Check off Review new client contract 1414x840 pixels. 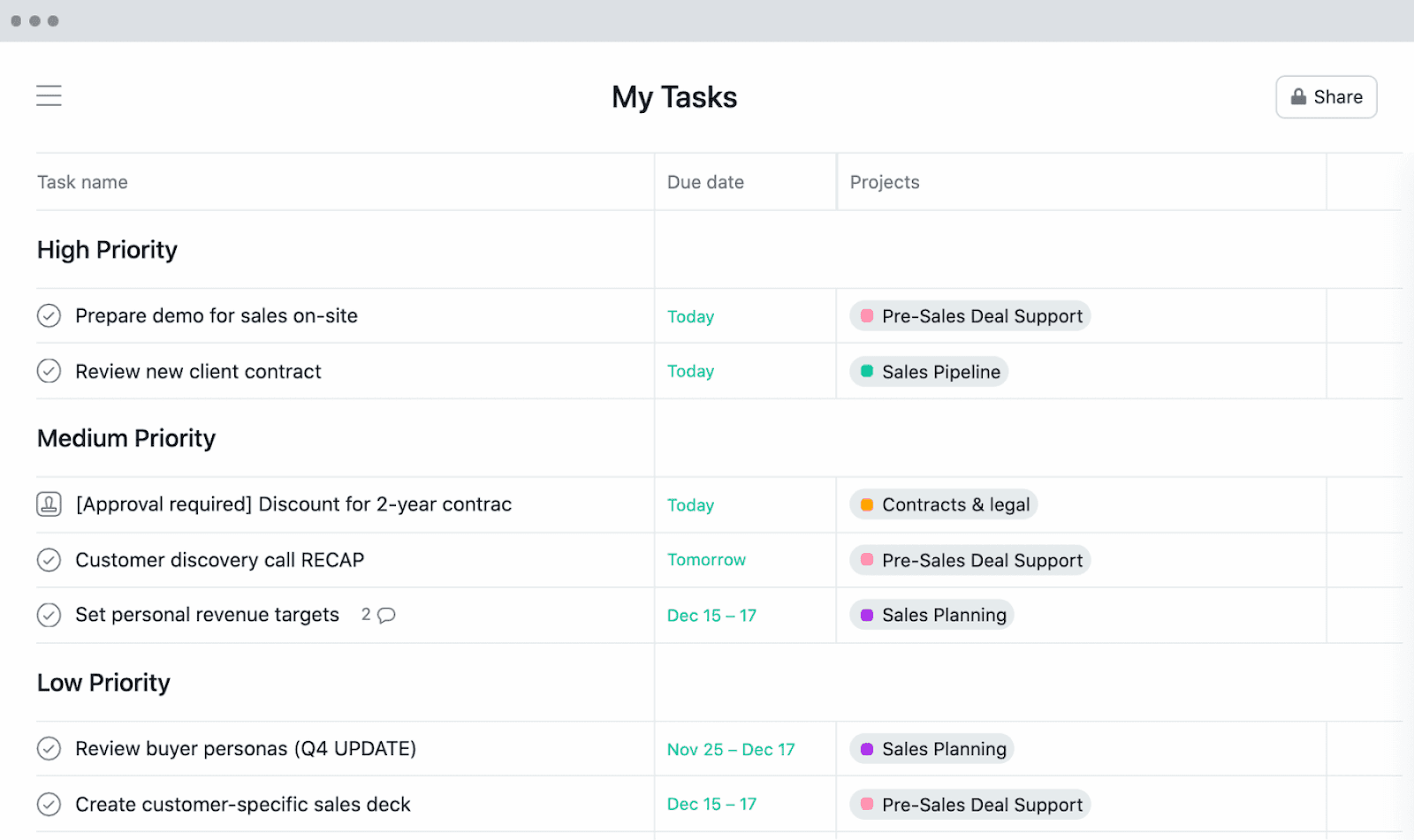click(49, 371)
